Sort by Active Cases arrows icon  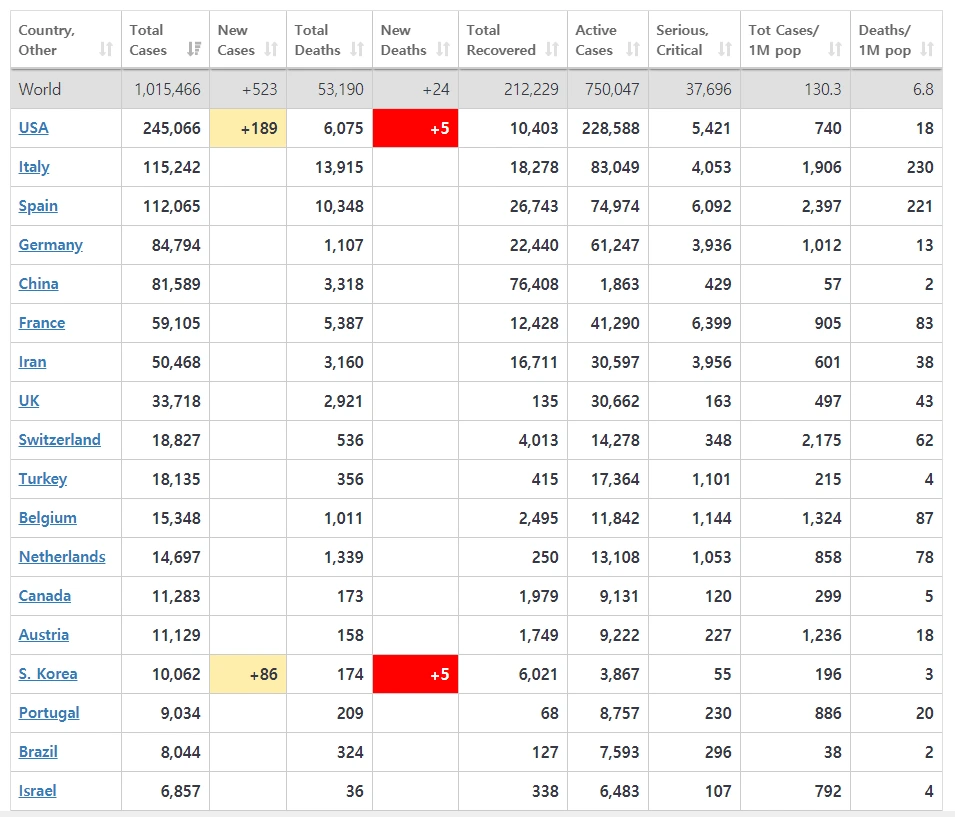click(633, 49)
